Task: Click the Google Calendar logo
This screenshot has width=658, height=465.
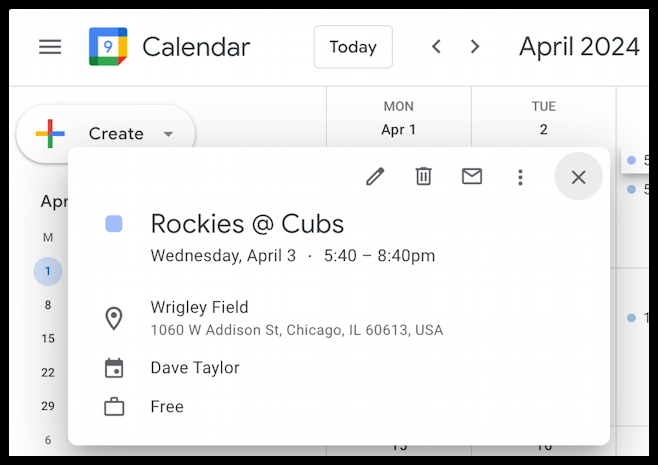Action: [108, 47]
